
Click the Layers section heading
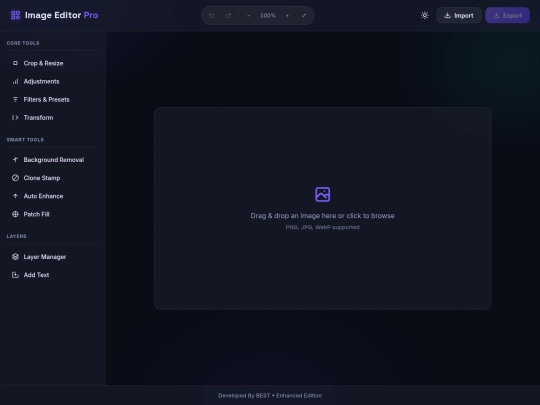click(x=17, y=236)
